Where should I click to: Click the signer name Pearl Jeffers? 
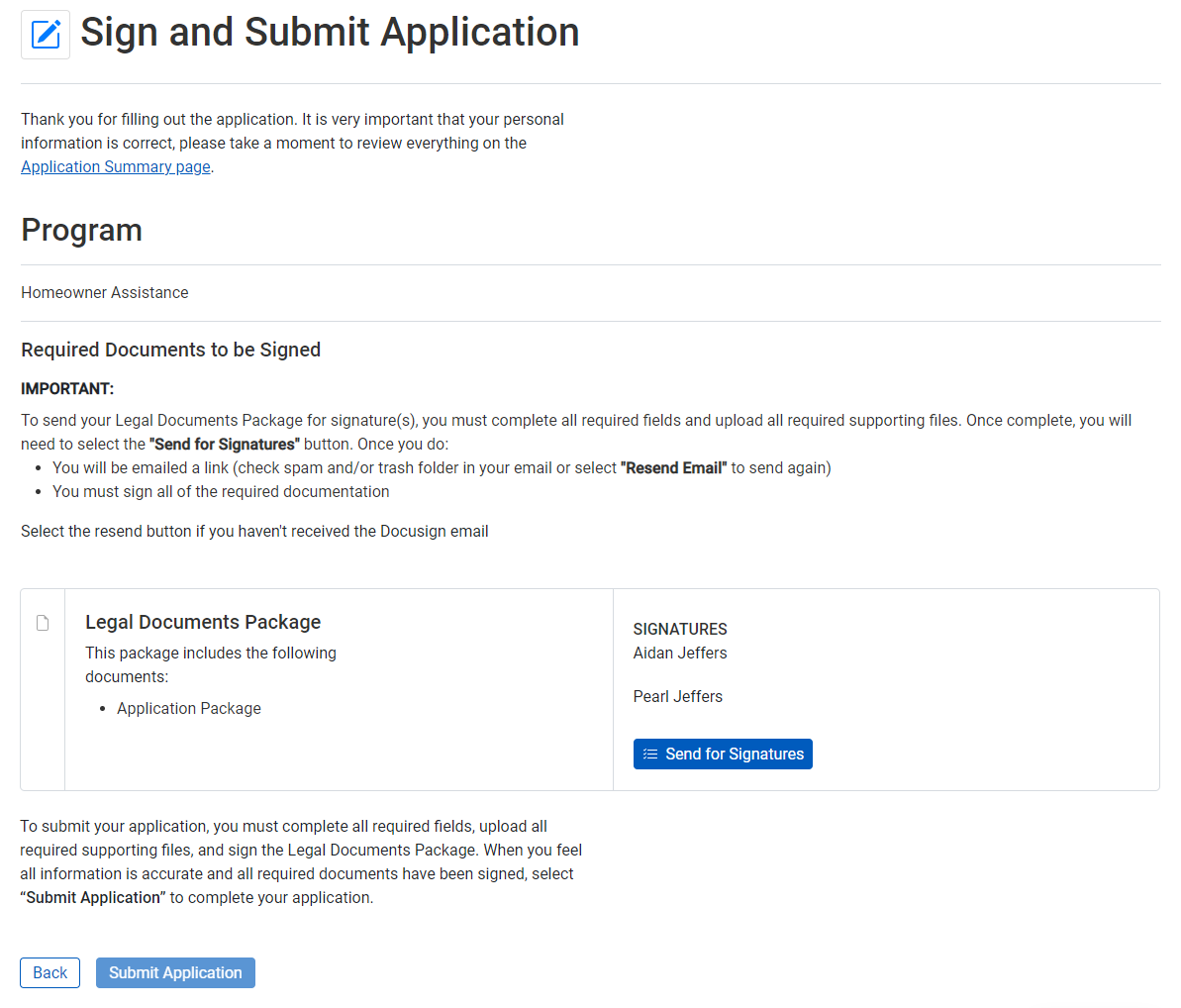pyautogui.click(x=678, y=696)
